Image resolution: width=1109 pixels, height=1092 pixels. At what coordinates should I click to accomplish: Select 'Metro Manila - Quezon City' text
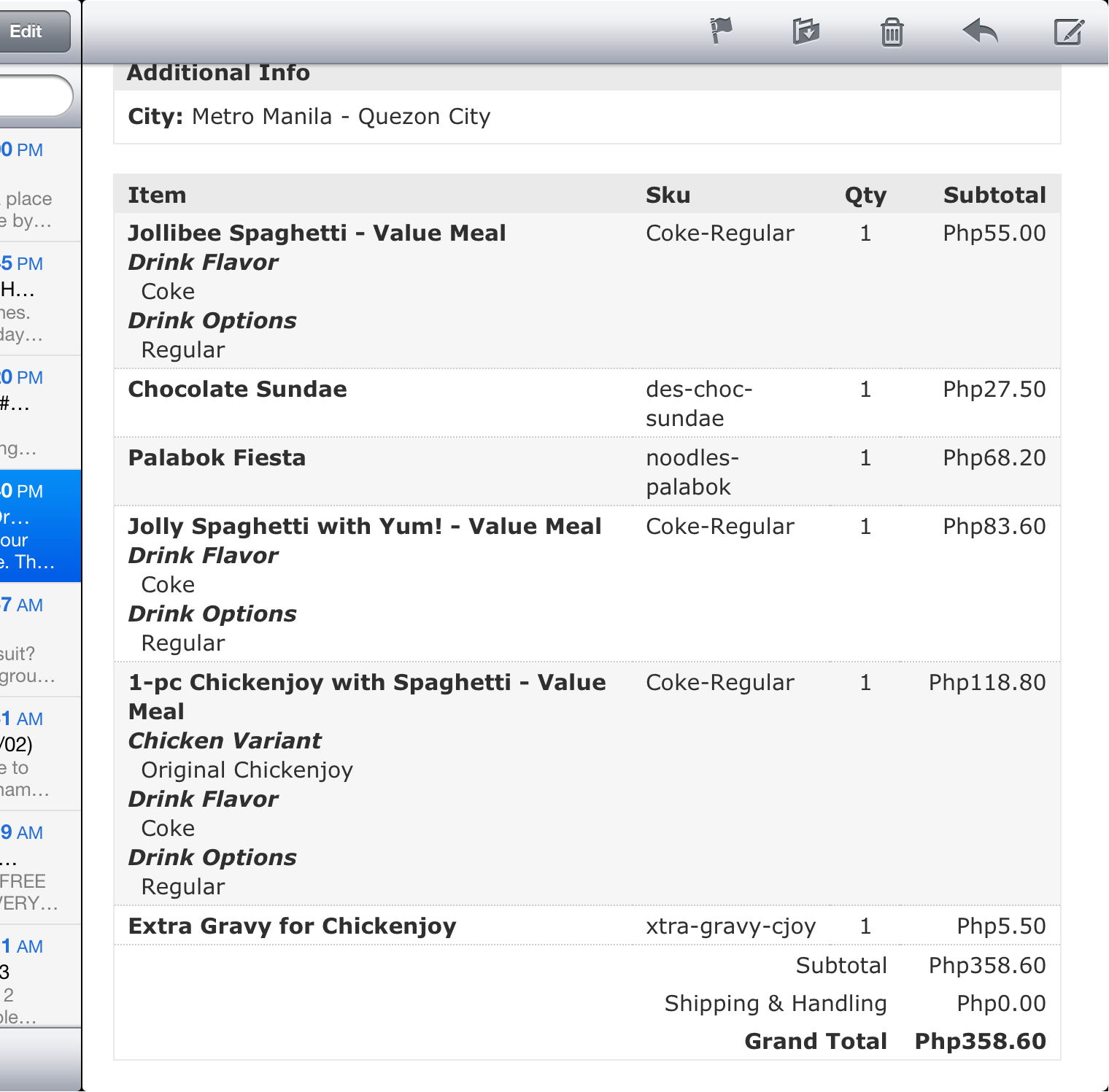click(341, 117)
